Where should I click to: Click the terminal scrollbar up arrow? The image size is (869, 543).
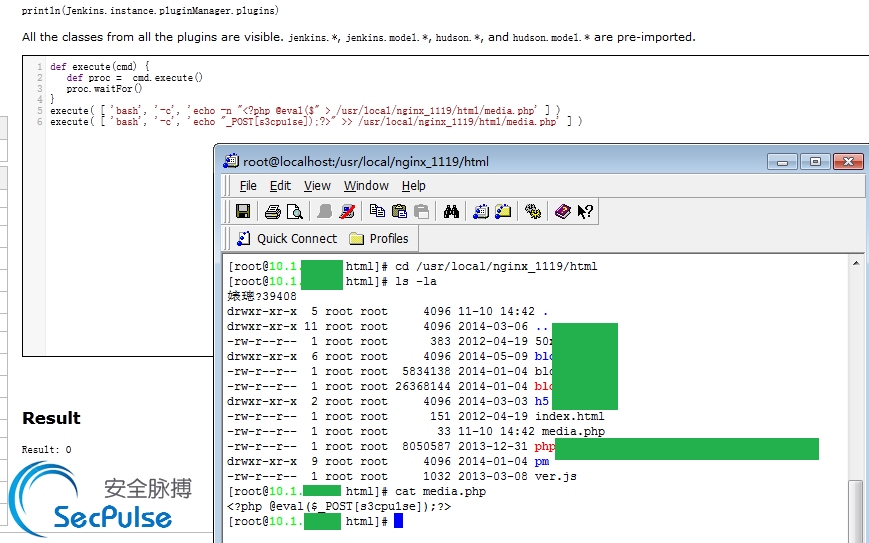point(856,263)
